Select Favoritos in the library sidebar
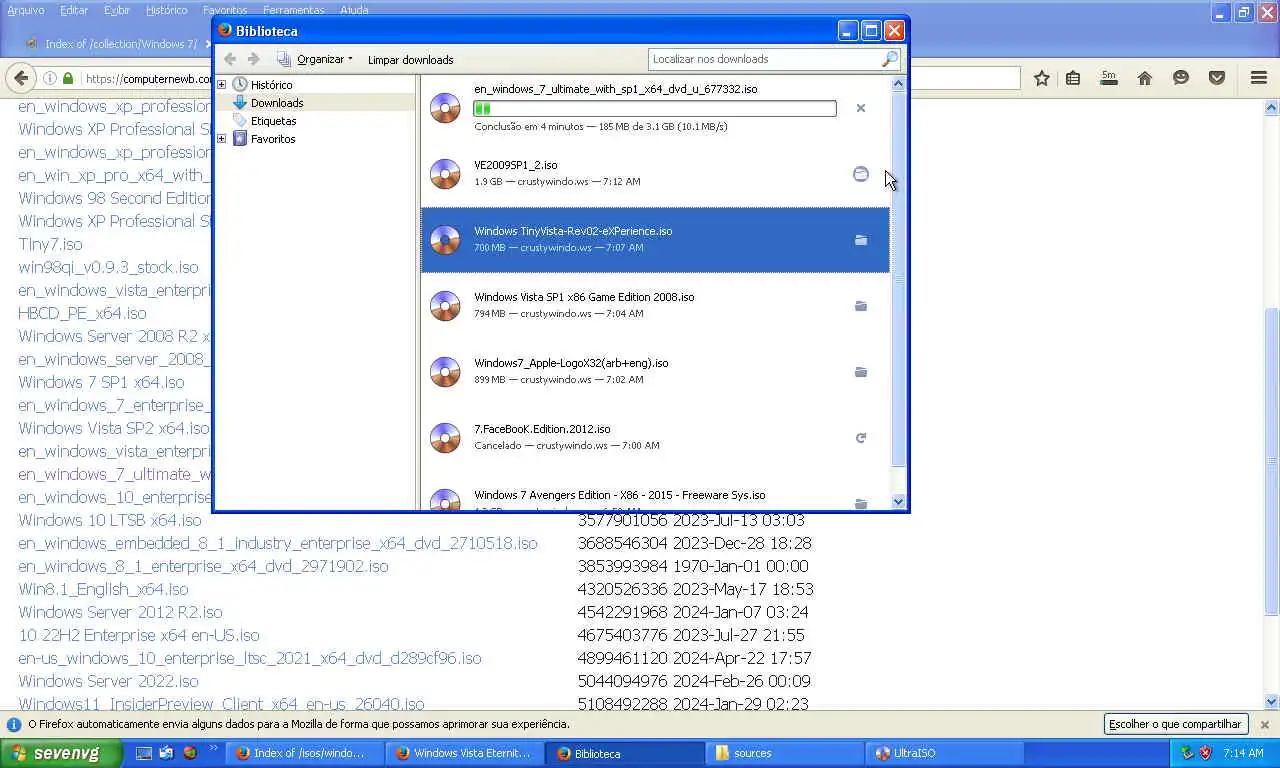 click(273, 139)
